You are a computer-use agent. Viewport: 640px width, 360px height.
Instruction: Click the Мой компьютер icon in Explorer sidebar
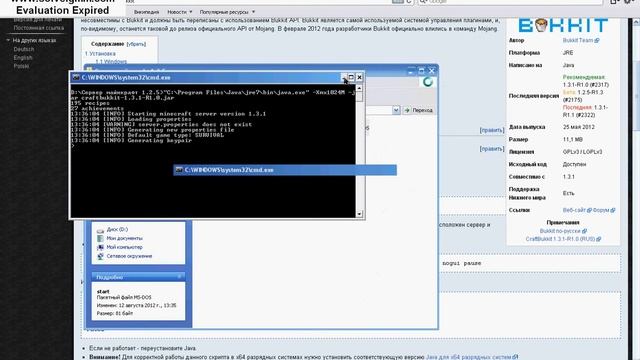click(100, 247)
